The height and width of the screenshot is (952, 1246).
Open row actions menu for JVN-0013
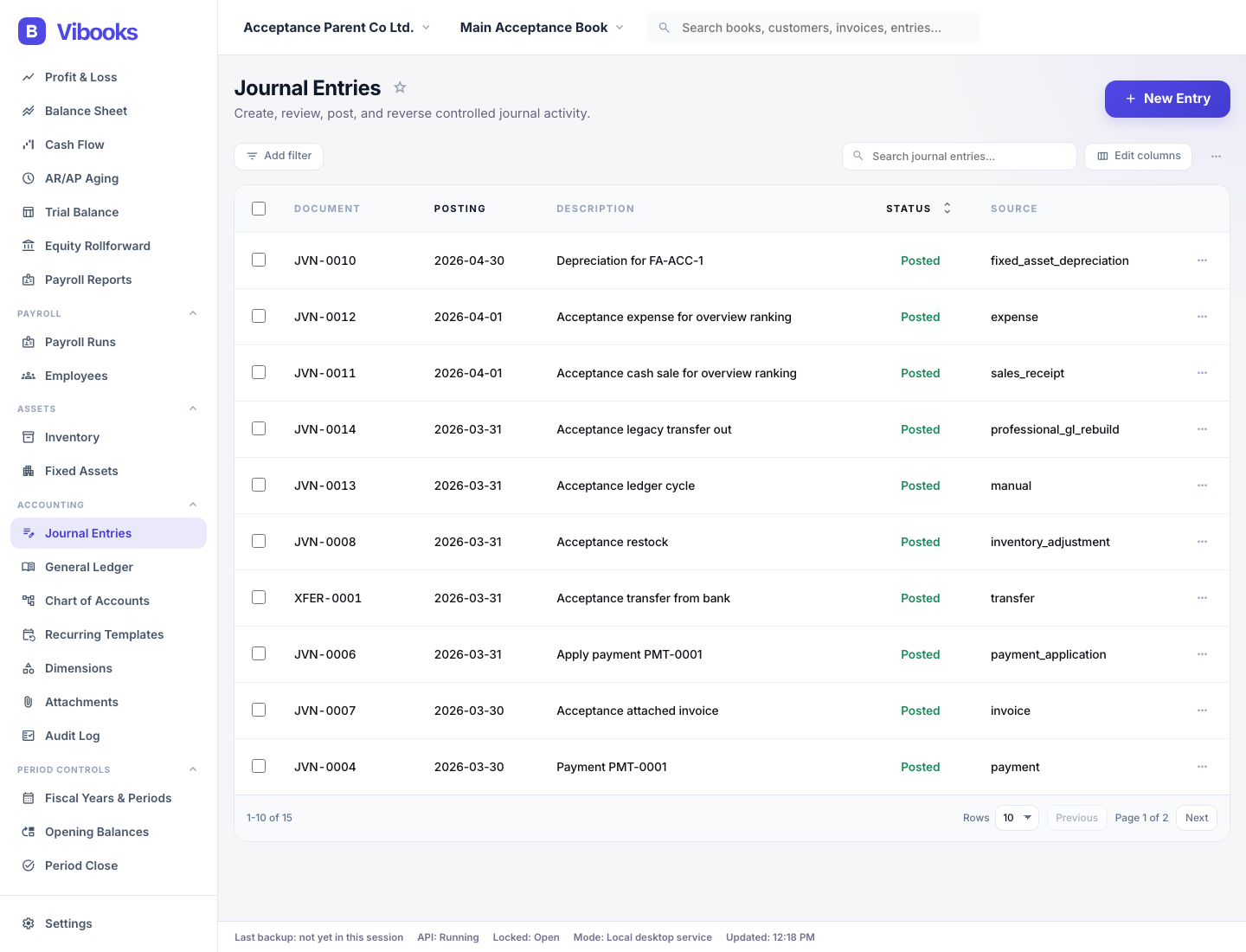click(x=1202, y=486)
